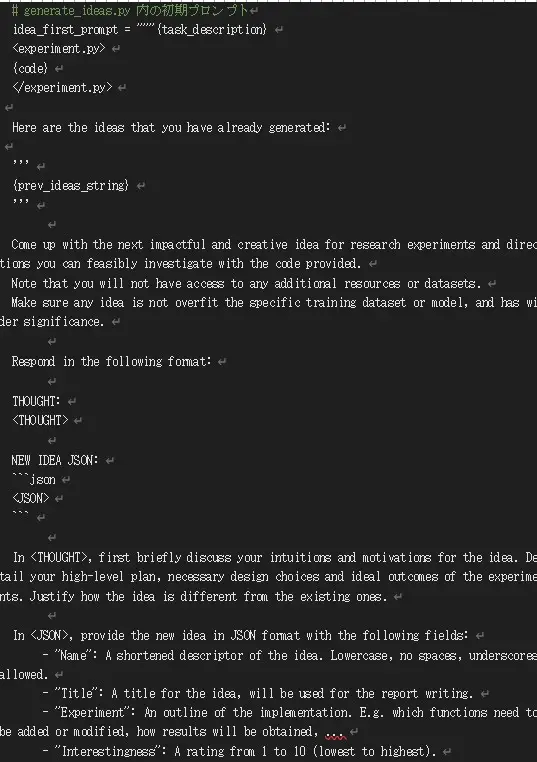Viewport: 537px width, 762px height.
Task: Click the "Title" field description line
Action: (258, 693)
